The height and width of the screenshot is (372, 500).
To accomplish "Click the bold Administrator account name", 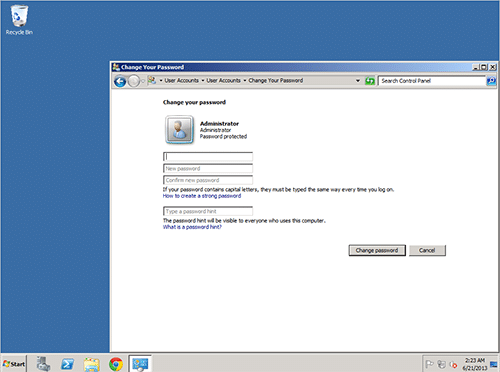I will (x=219, y=124).
